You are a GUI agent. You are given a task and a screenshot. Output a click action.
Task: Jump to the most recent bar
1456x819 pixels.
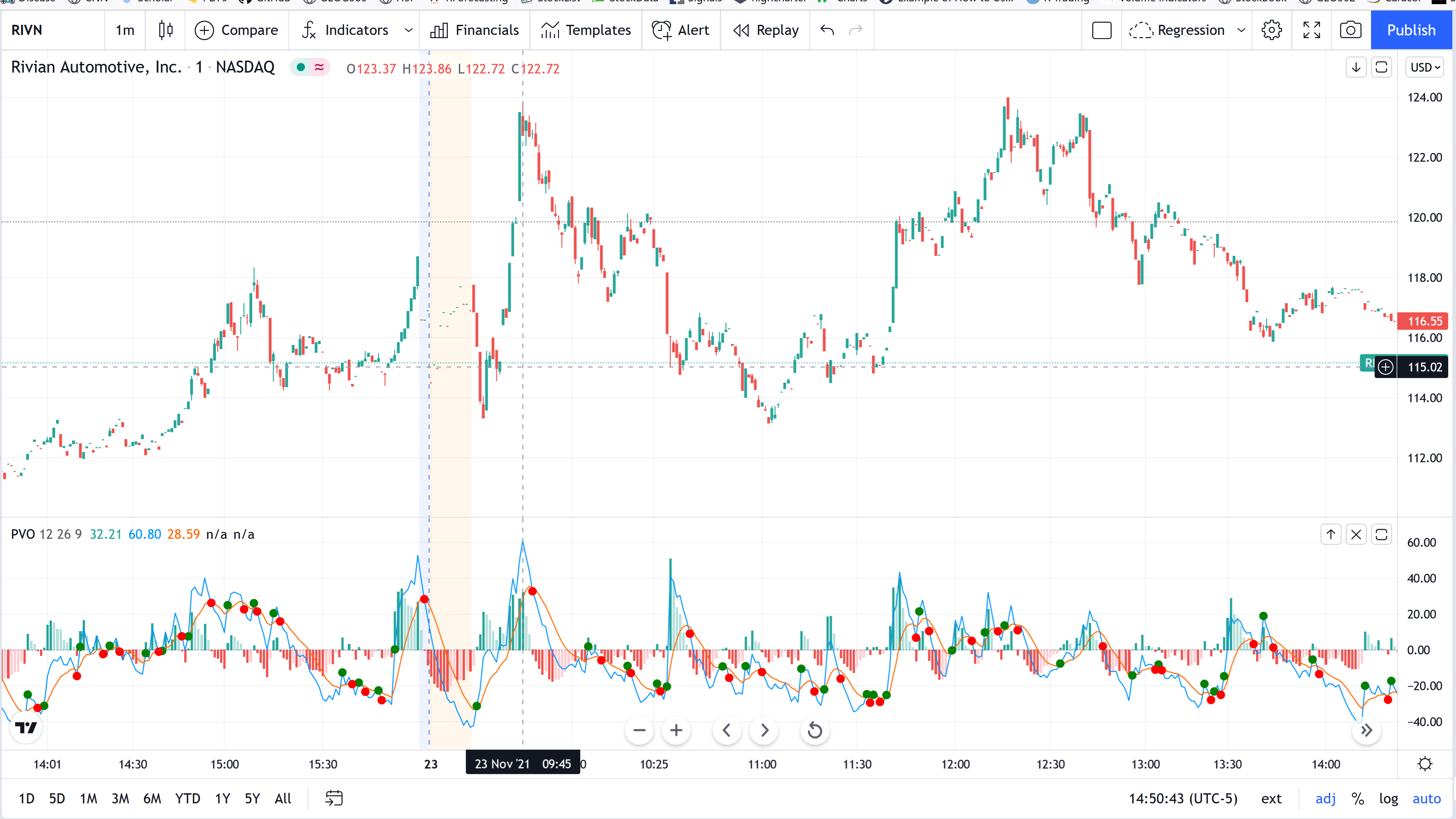tap(1367, 730)
